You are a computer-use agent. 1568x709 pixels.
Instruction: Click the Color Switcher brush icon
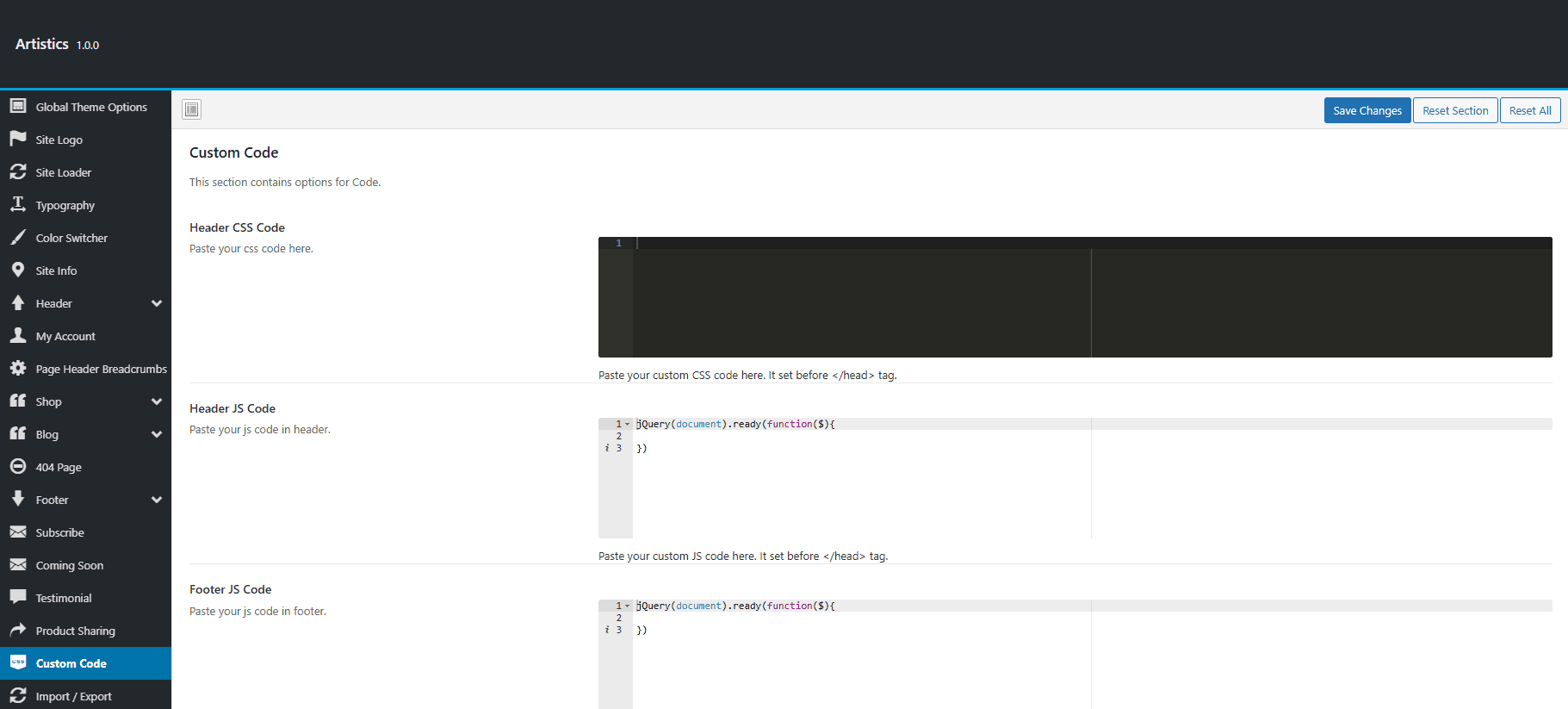click(x=18, y=237)
